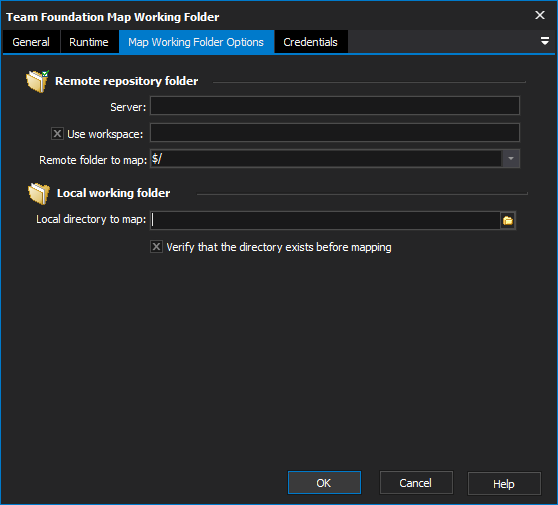558x505 pixels.
Task: Toggle Verify that the directory exists checkbox
Action: click(156, 247)
